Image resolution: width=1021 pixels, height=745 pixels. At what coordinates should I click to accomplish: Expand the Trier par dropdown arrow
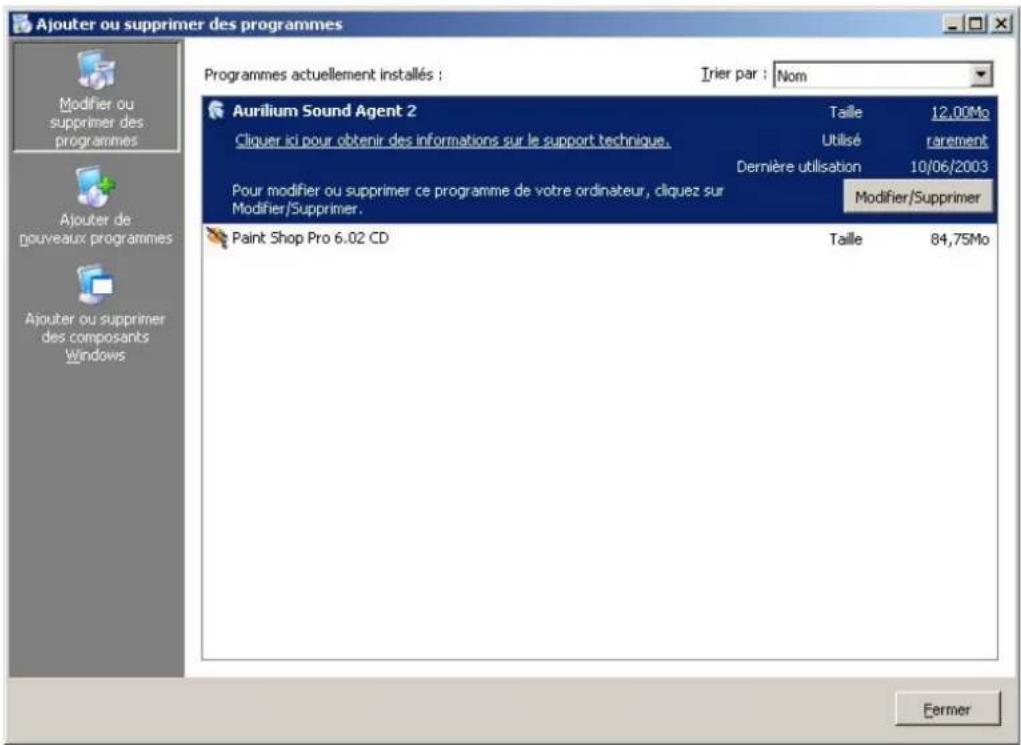coord(981,74)
